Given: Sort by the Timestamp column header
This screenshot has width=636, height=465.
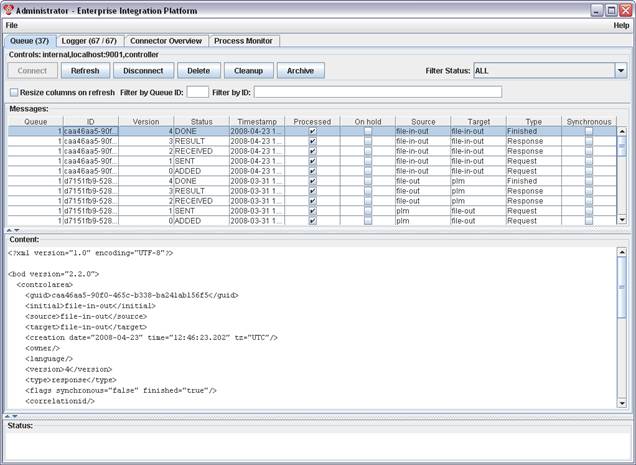Looking at the screenshot, I should [x=257, y=121].
